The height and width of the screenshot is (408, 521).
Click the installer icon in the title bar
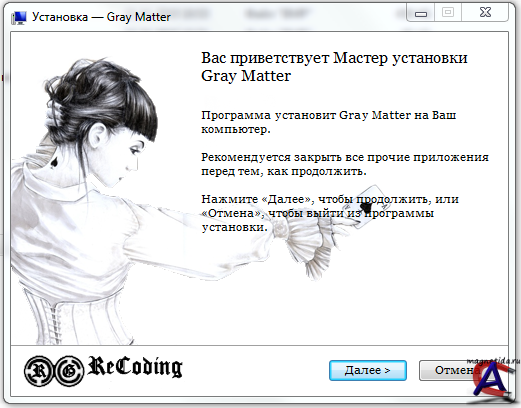19,17
